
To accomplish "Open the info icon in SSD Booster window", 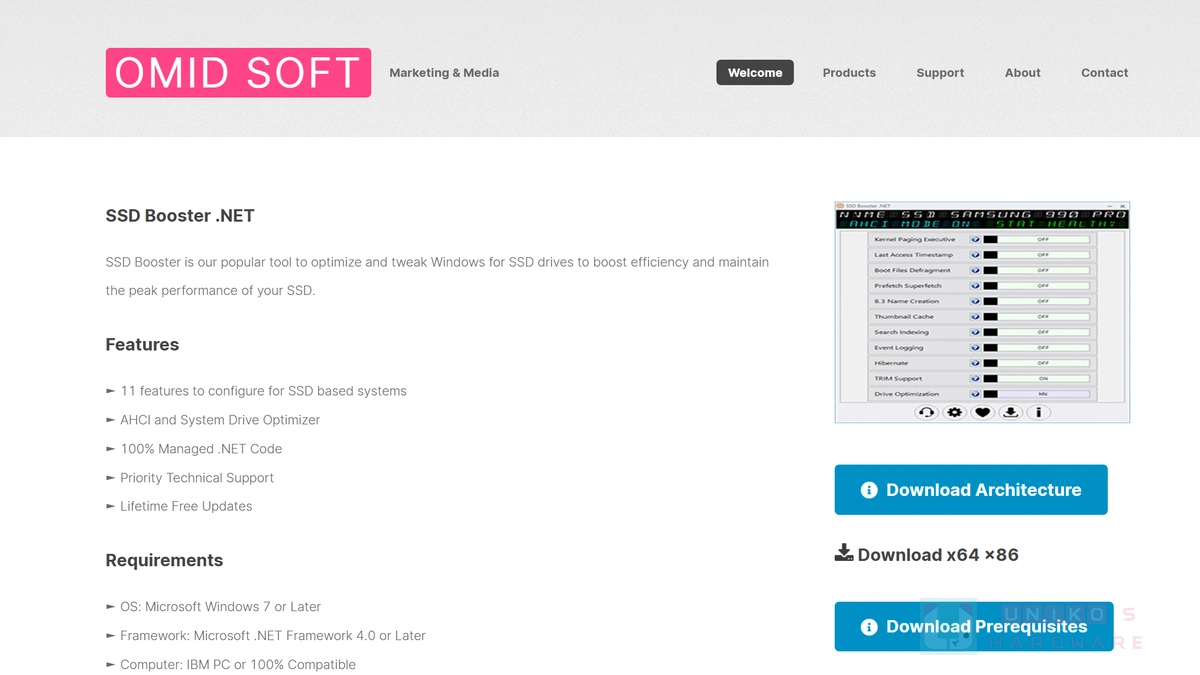I will [x=1038, y=412].
